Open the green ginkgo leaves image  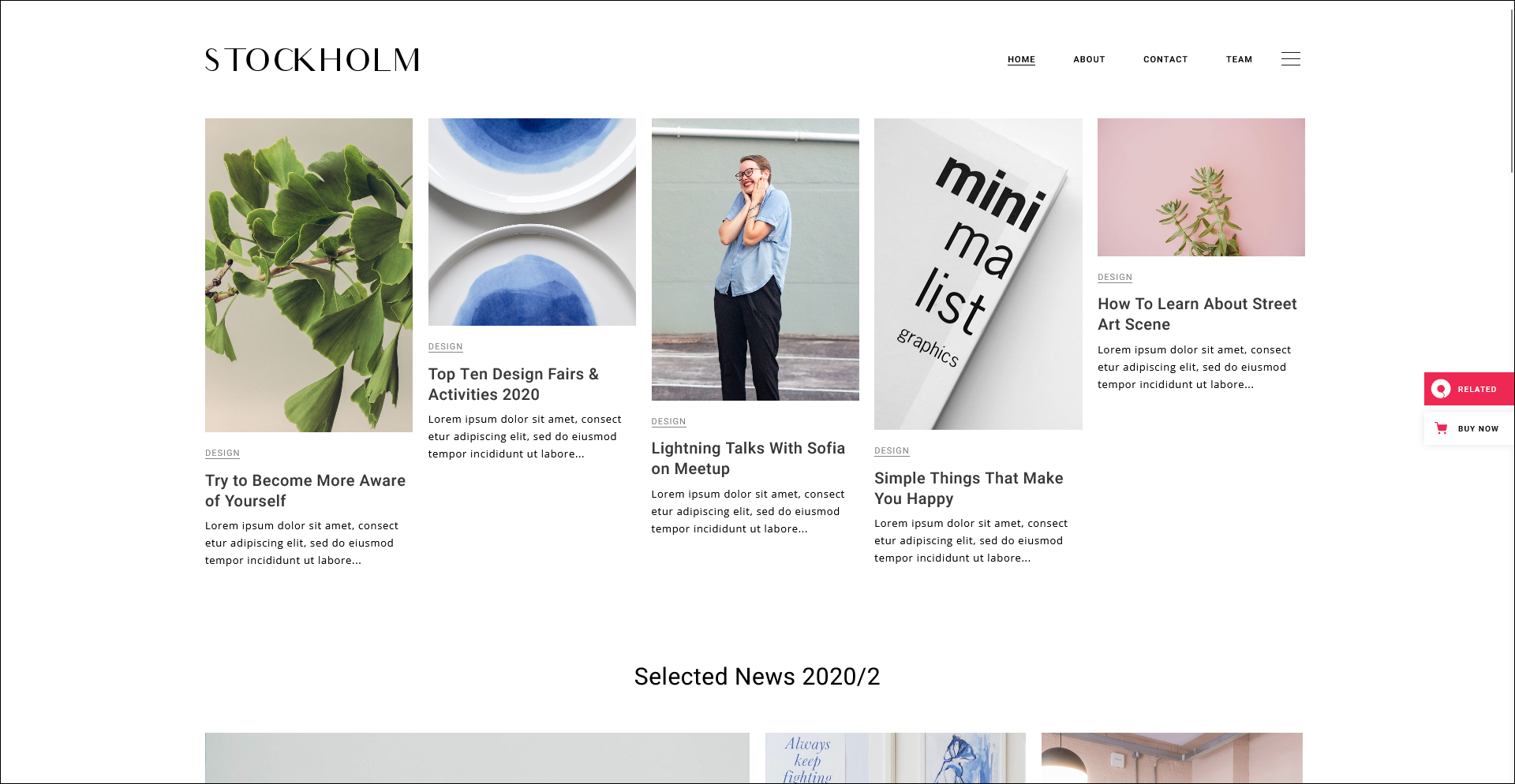pyautogui.click(x=309, y=275)
